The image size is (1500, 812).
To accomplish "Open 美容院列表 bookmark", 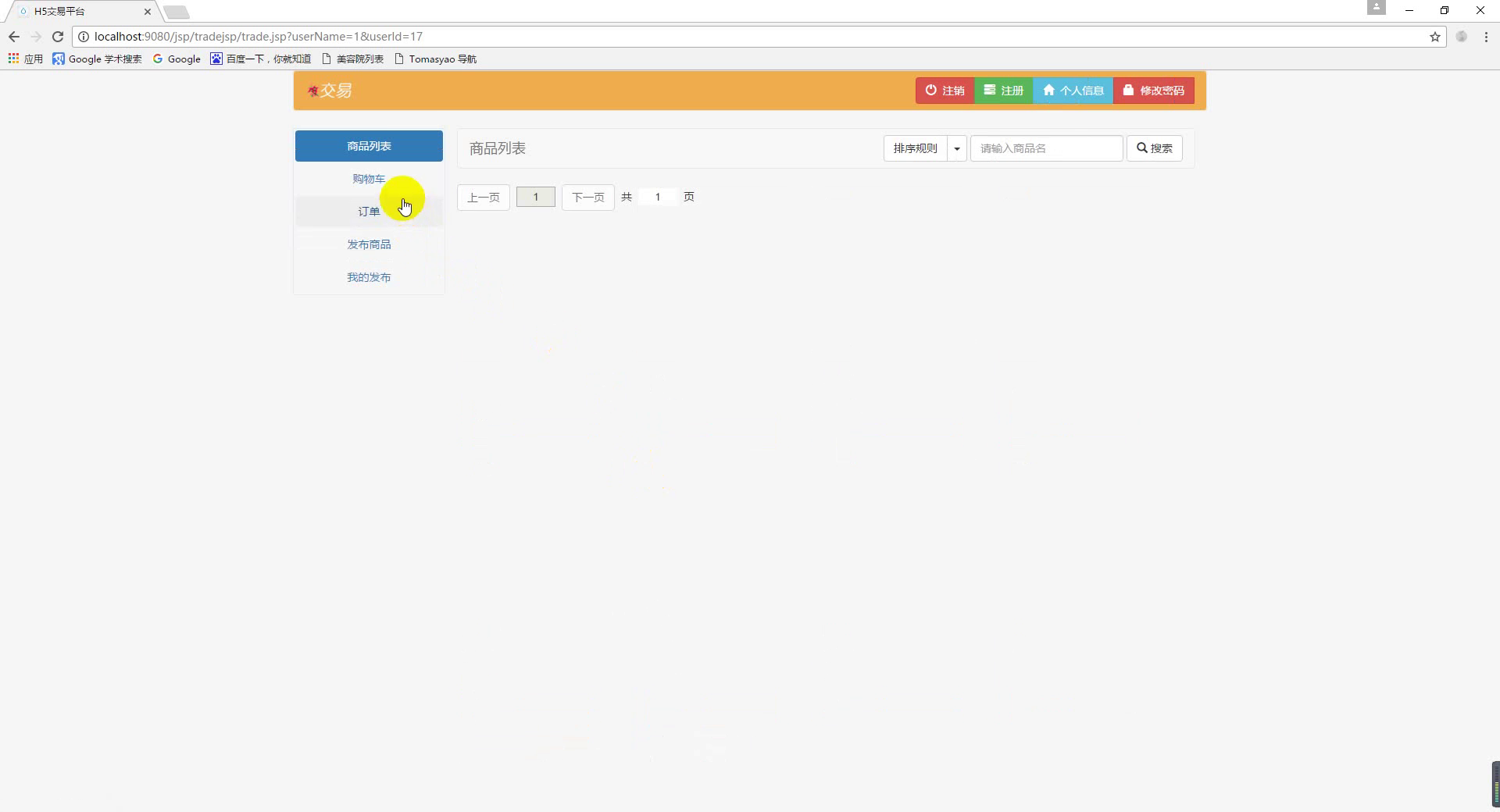I will click(353, 59).
